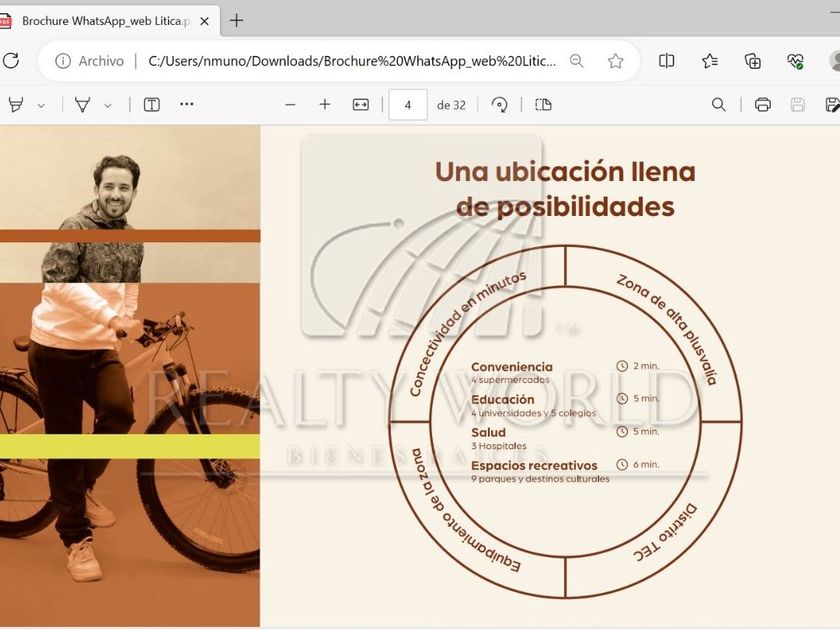Expand the PDF draw tool dropdown arrow
The image size is (840, 630).
pyautogui.click(x=108, y=105)
